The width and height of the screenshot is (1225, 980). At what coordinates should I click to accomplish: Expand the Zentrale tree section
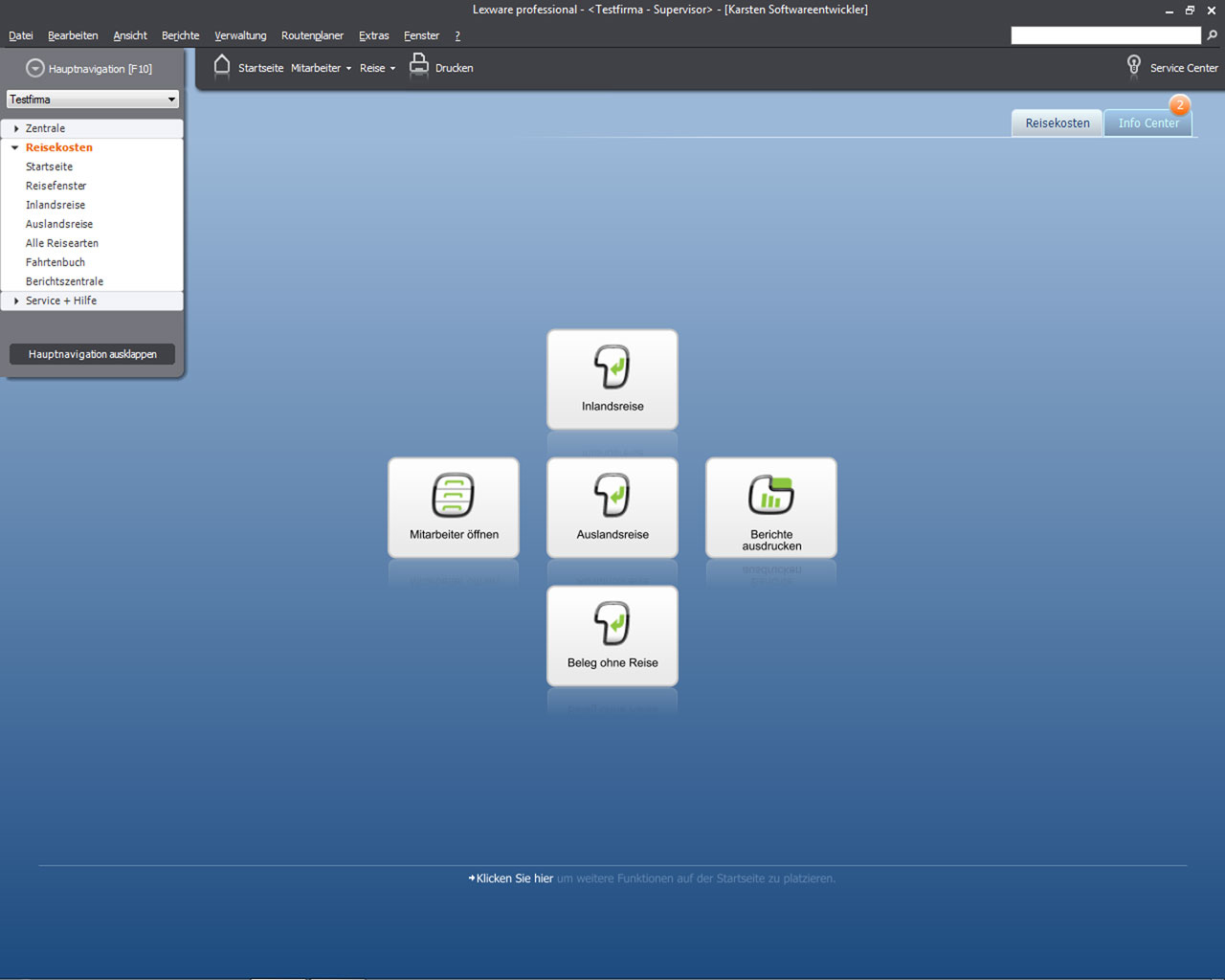16,128
